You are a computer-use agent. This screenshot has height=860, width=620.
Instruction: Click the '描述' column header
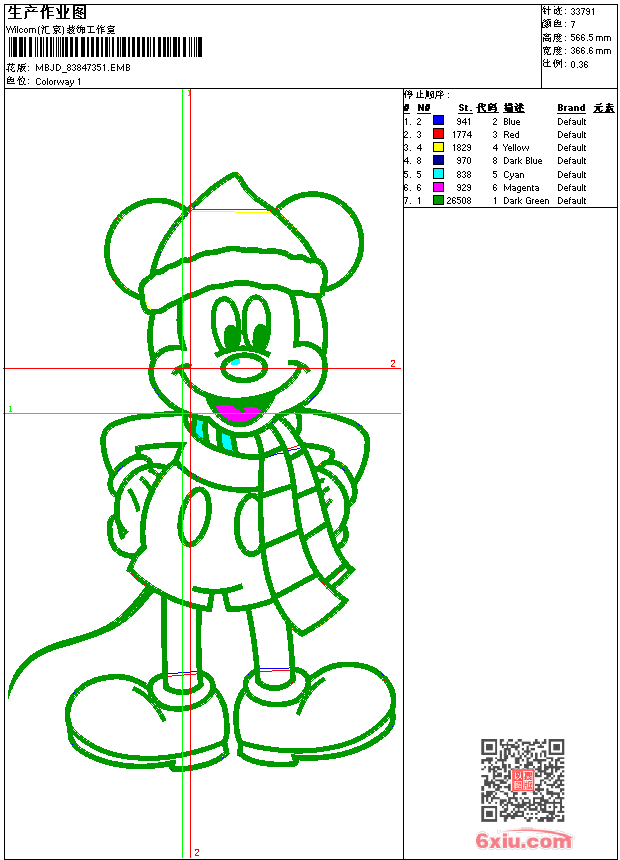coord(514,108)
